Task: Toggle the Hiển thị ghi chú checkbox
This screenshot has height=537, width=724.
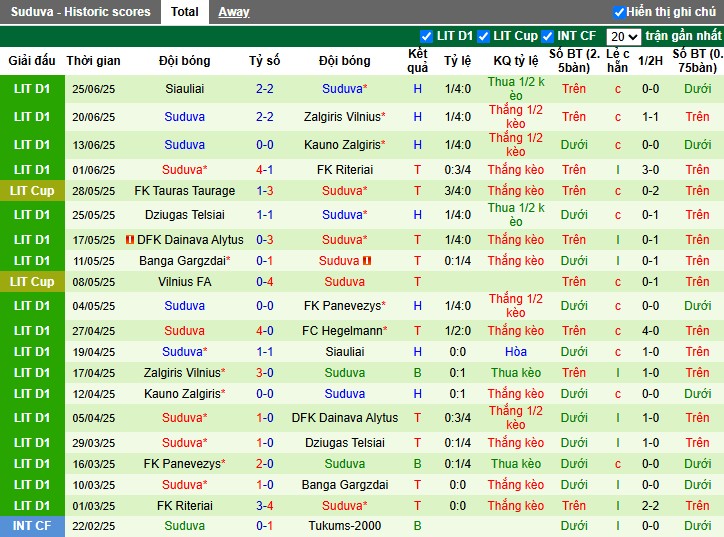Action: click(x=619, y=12)
